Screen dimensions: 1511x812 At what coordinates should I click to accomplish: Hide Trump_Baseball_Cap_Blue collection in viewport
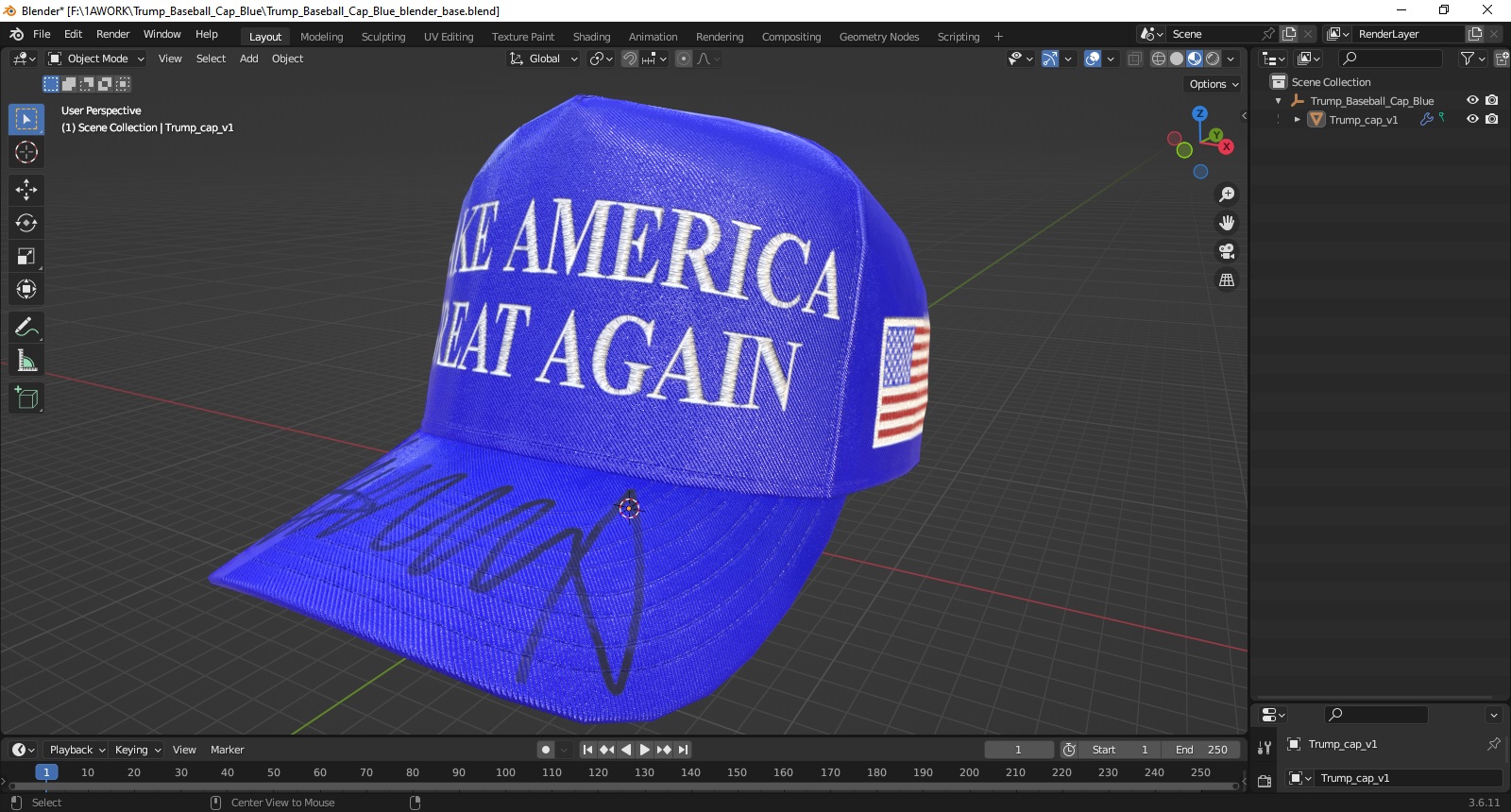(1472, 100)
